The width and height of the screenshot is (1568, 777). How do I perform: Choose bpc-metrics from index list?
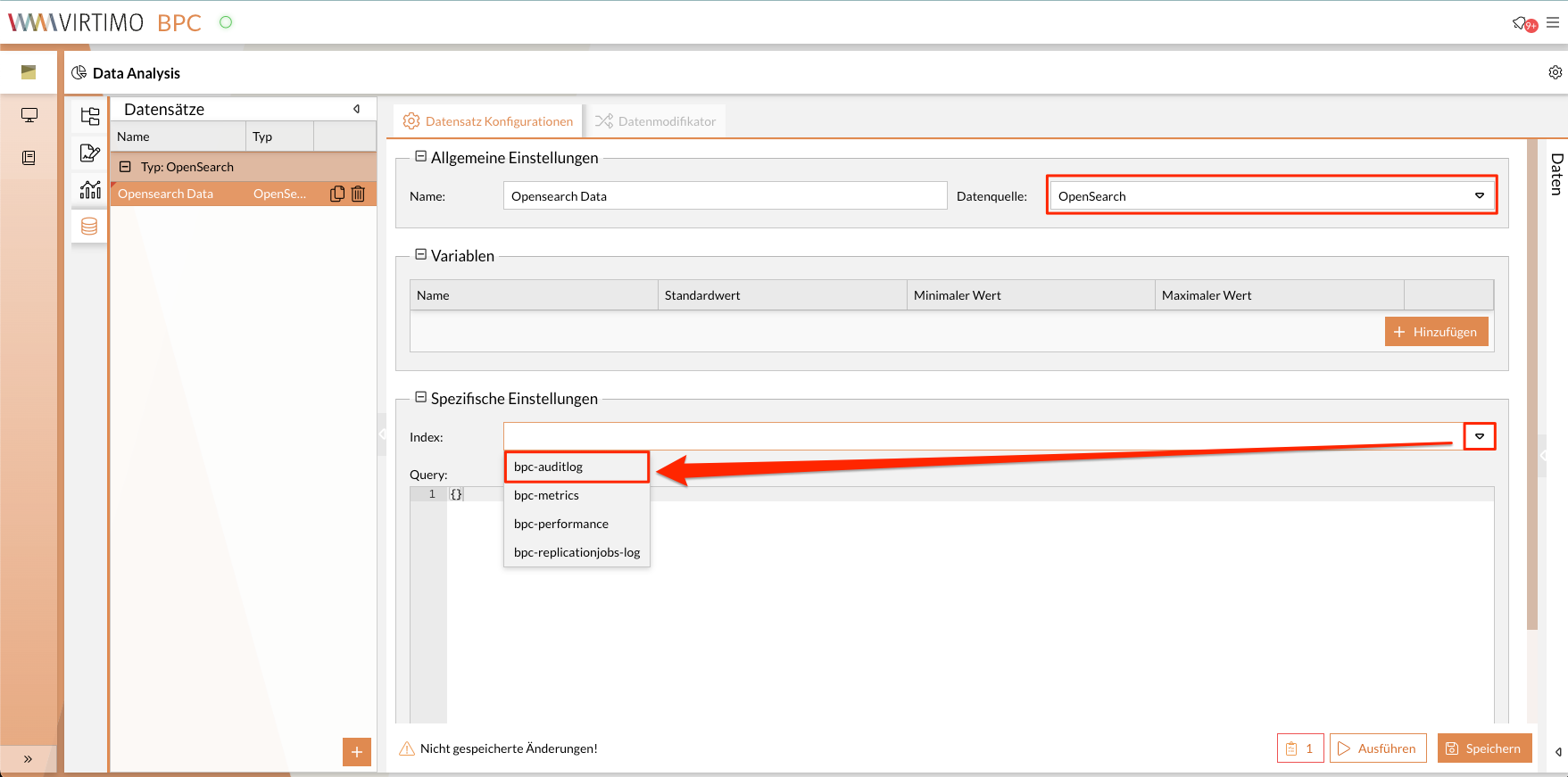pos(577,495)
